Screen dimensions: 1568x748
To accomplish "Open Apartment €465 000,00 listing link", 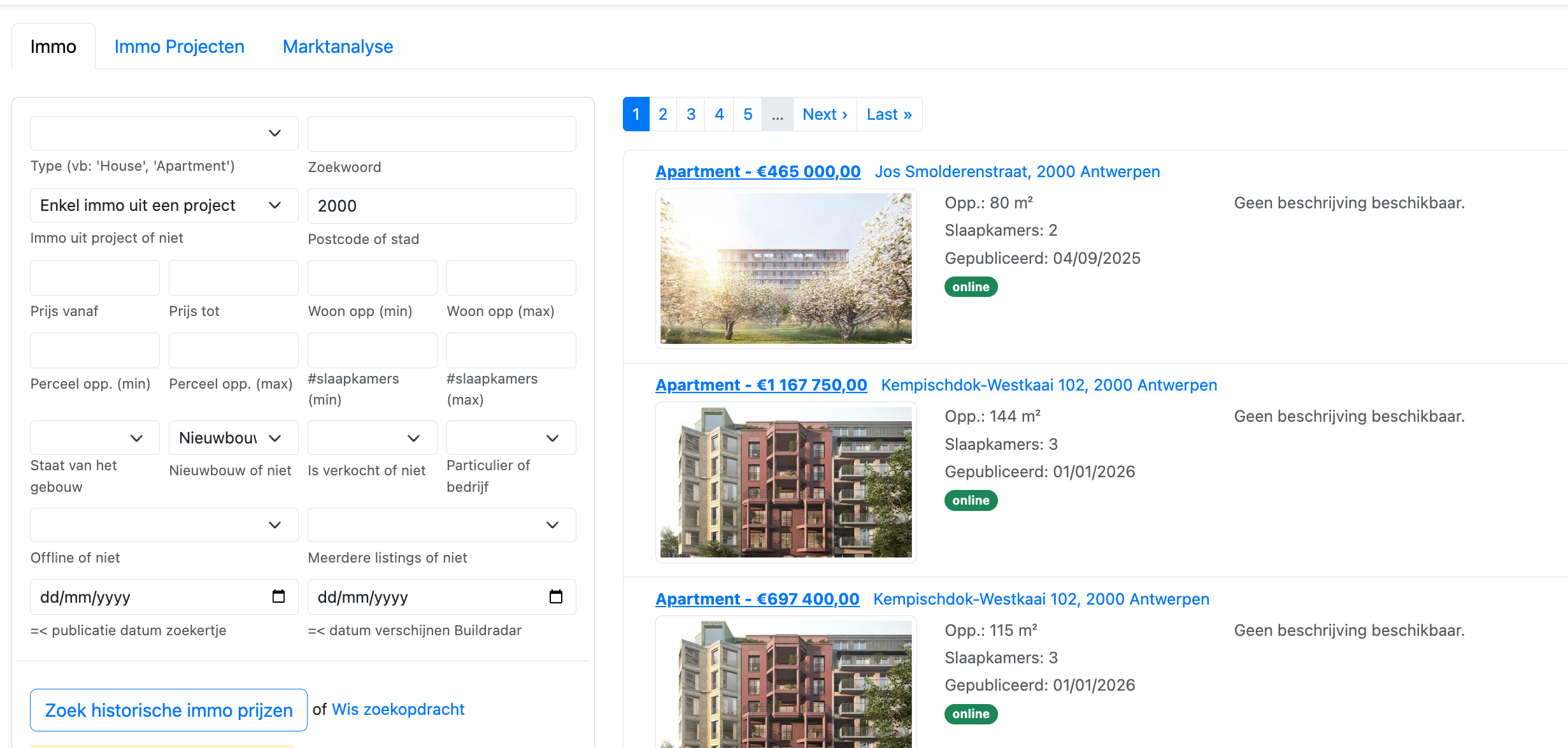I will point(758,171).
